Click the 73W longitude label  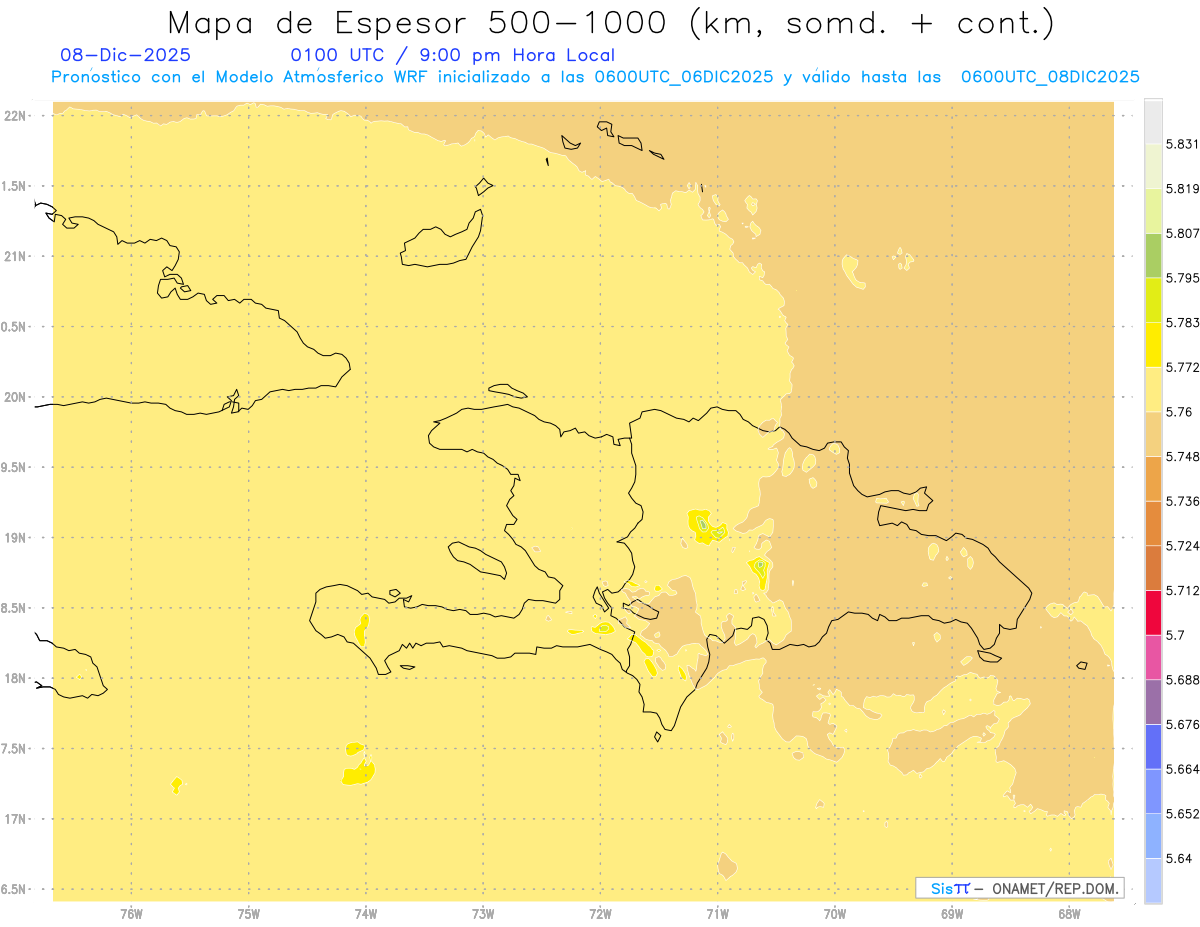click(x=483, y=913)
